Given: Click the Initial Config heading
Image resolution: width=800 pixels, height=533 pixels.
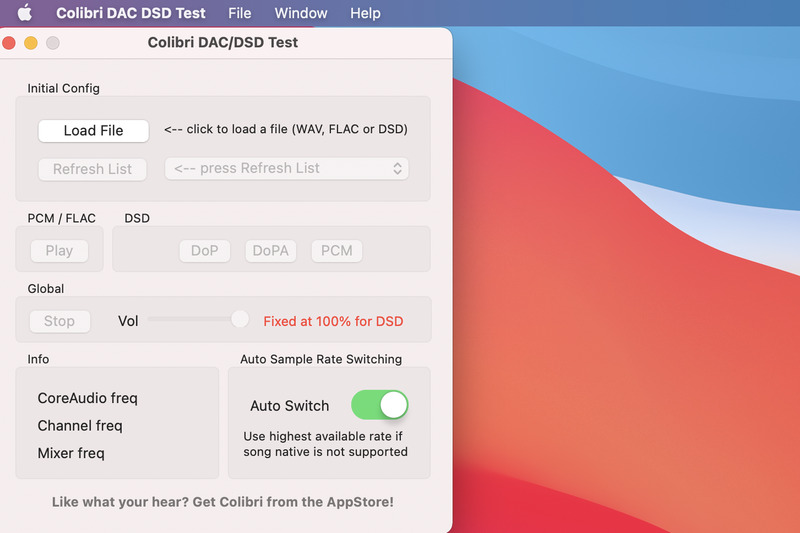Looking at the screenshot, I should tap(63, 88).
